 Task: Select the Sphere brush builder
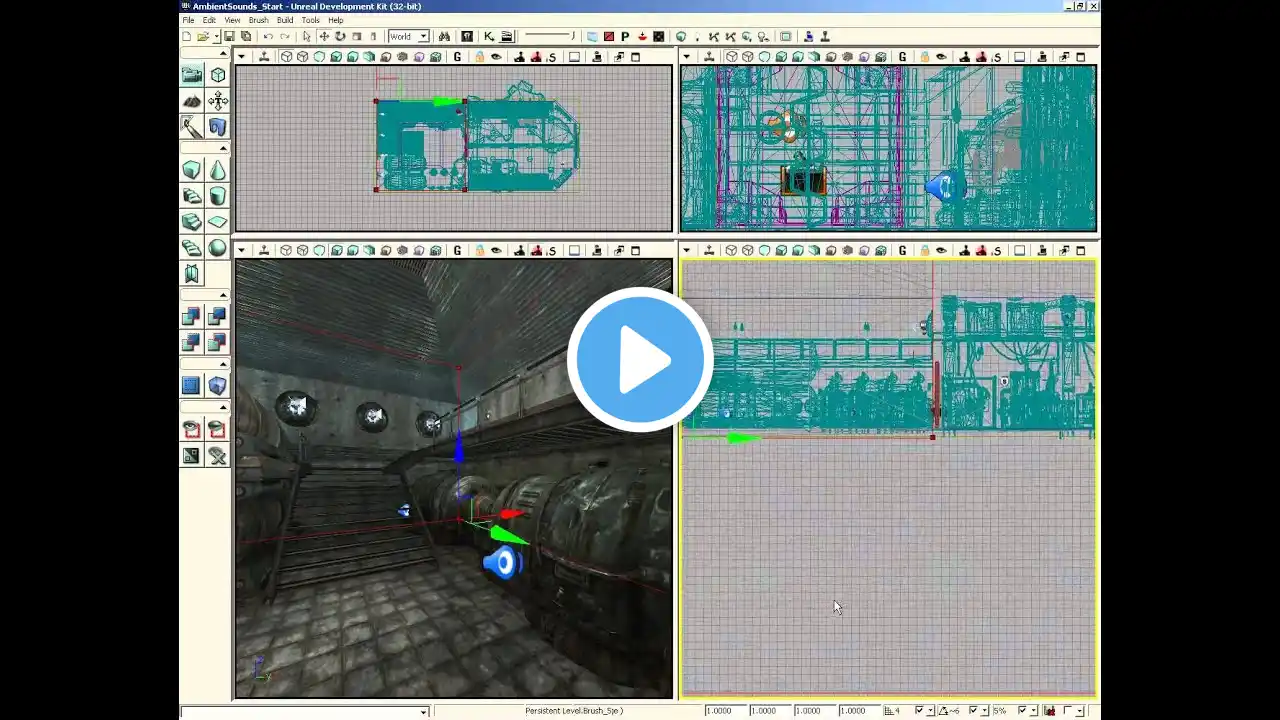click(x=217, y=248)
